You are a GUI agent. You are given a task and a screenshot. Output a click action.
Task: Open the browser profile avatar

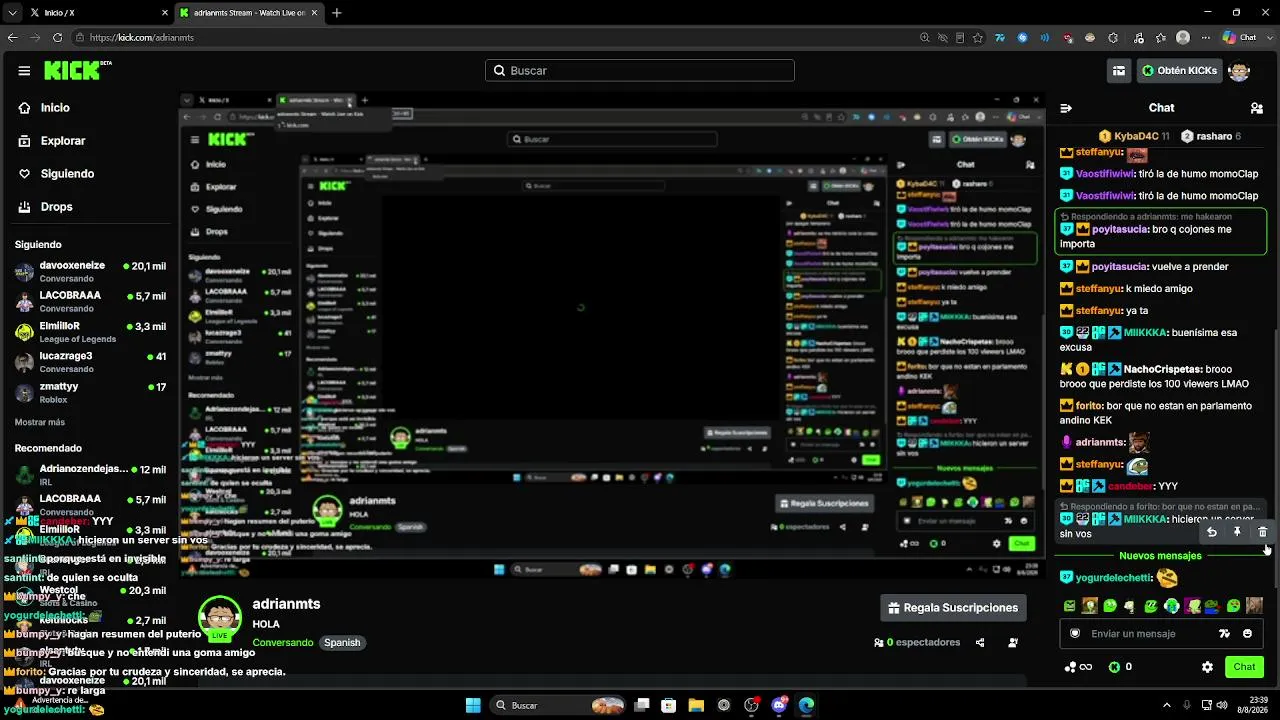(1183, 38)
